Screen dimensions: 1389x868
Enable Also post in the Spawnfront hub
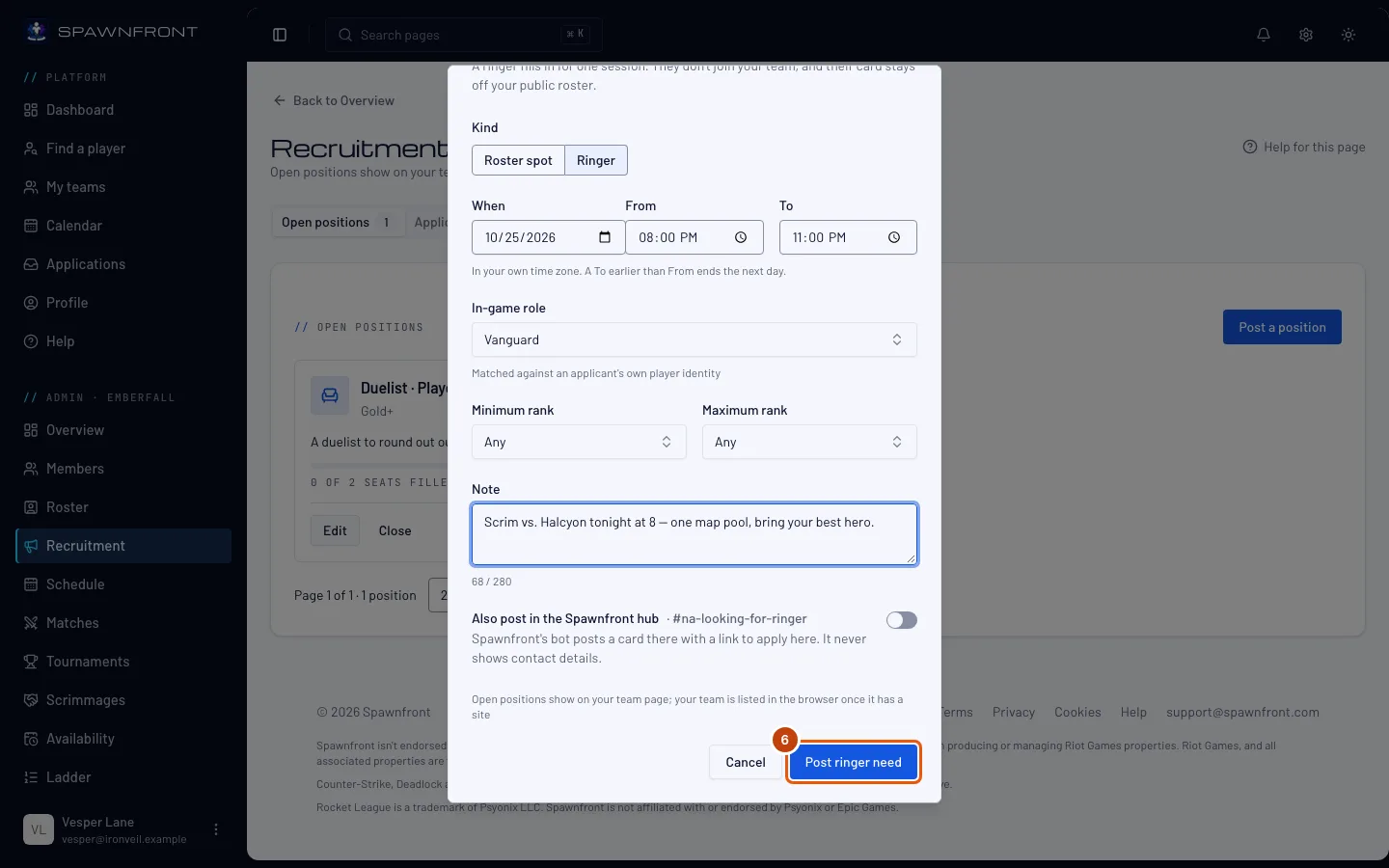coord(902,620)
